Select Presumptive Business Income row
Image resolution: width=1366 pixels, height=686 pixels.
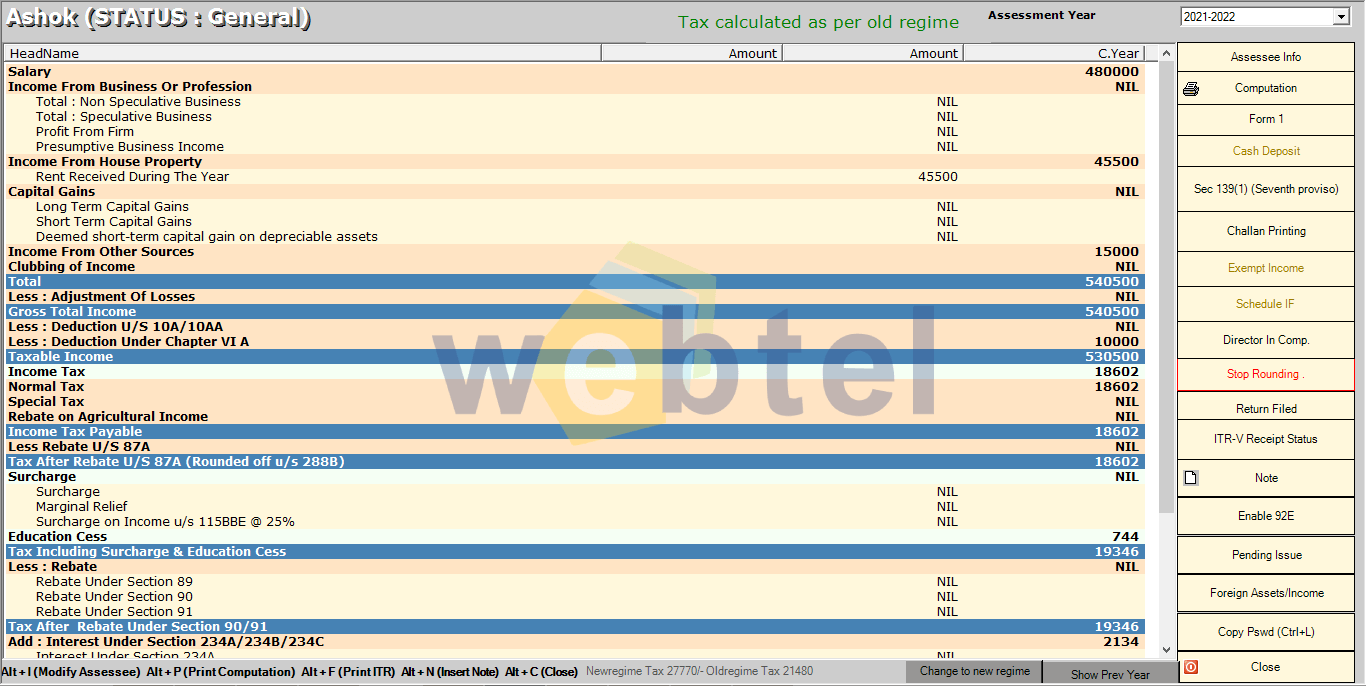[575, 147]
